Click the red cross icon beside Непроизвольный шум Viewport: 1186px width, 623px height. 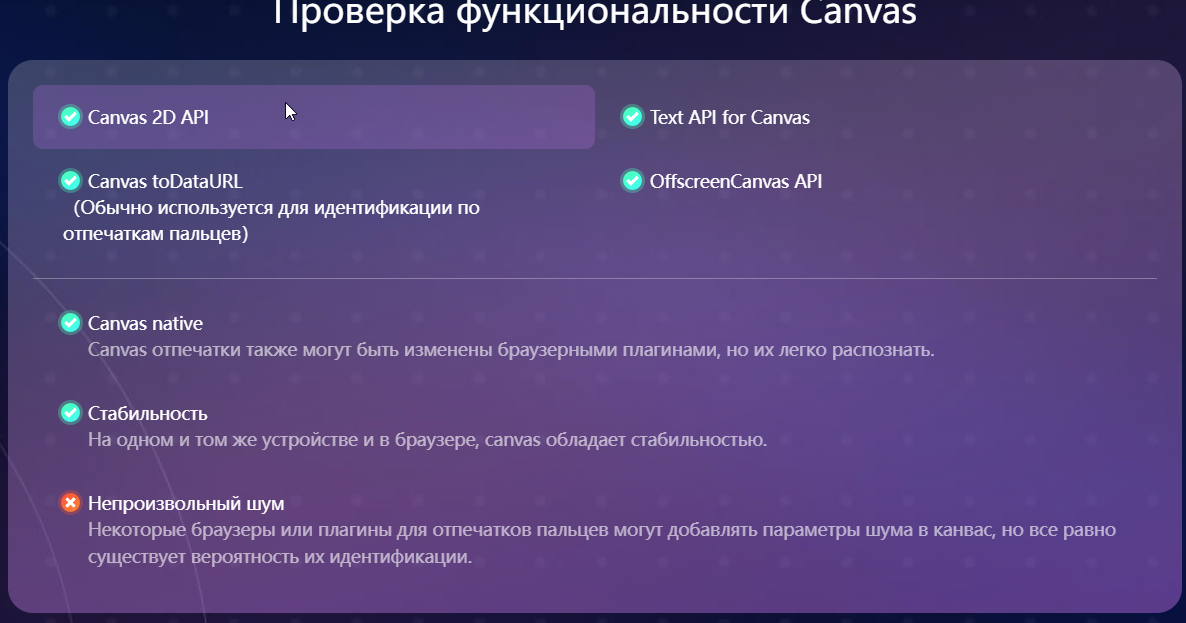tap(70, 504)
